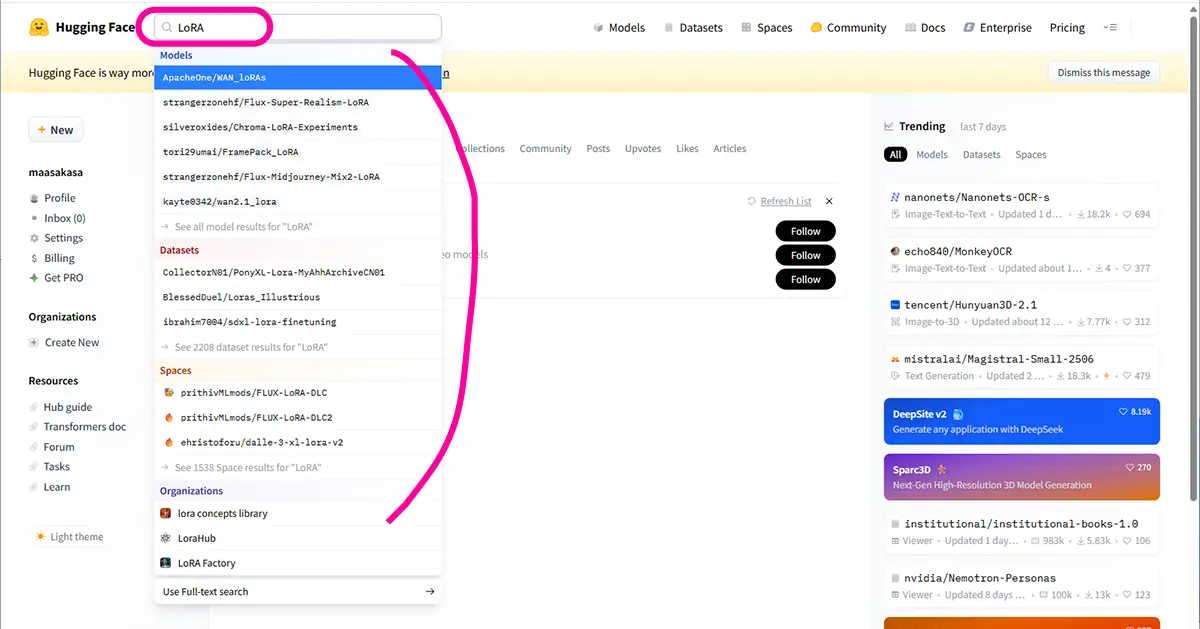Select the ApacheOne/WAN_loRAs model result
The width and height of the screenshot is (1200, 629).
click(298, 77)
